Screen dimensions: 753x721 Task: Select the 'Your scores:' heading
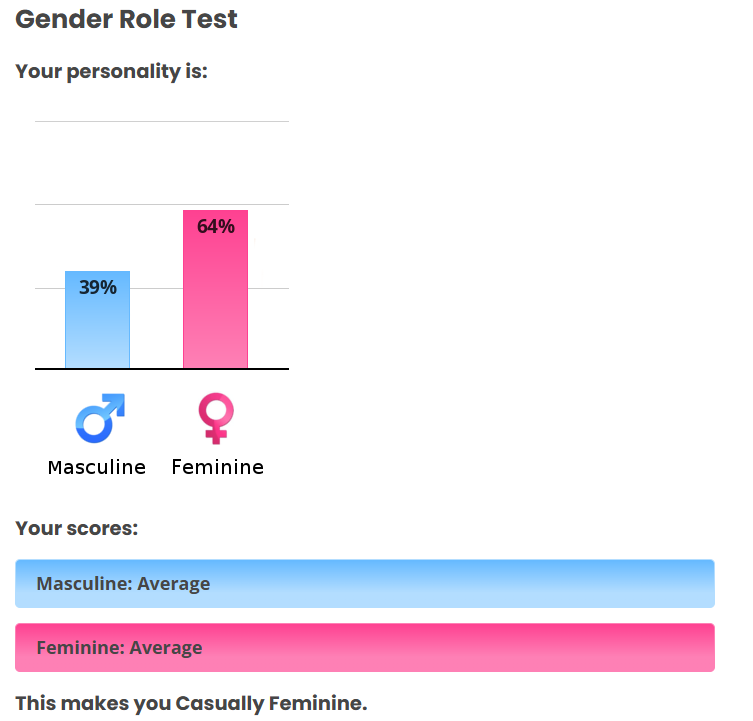pos(77,528)
